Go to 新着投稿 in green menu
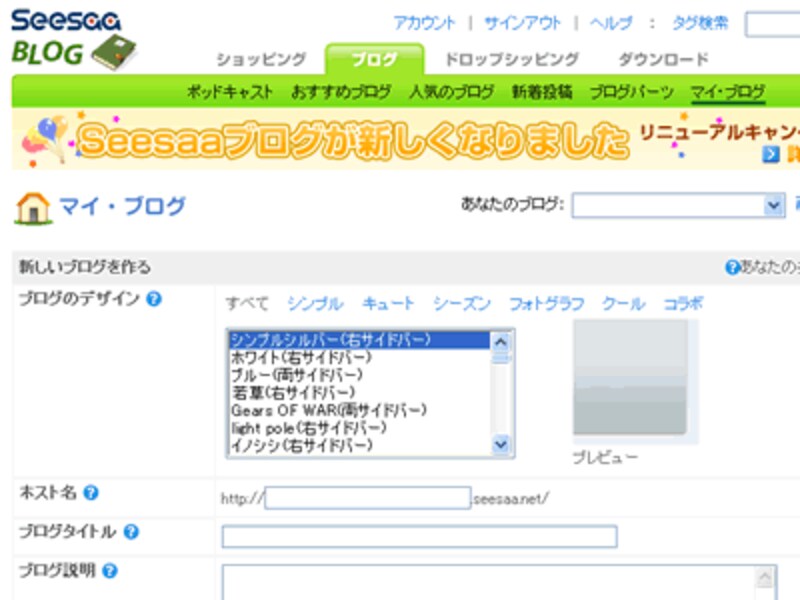Viewport: 800px width, 600px height. [x=542, y=92]
